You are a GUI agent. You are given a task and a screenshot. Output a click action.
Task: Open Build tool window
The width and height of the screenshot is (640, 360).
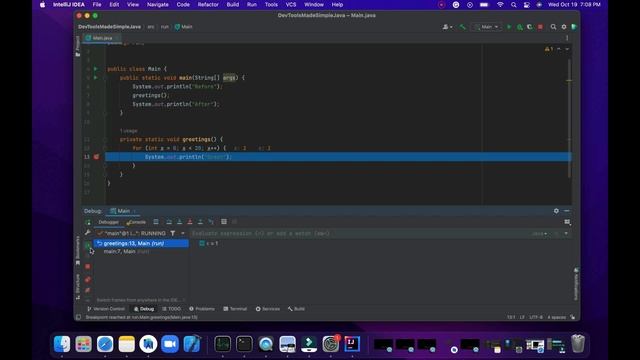click(x=296, y=309)
